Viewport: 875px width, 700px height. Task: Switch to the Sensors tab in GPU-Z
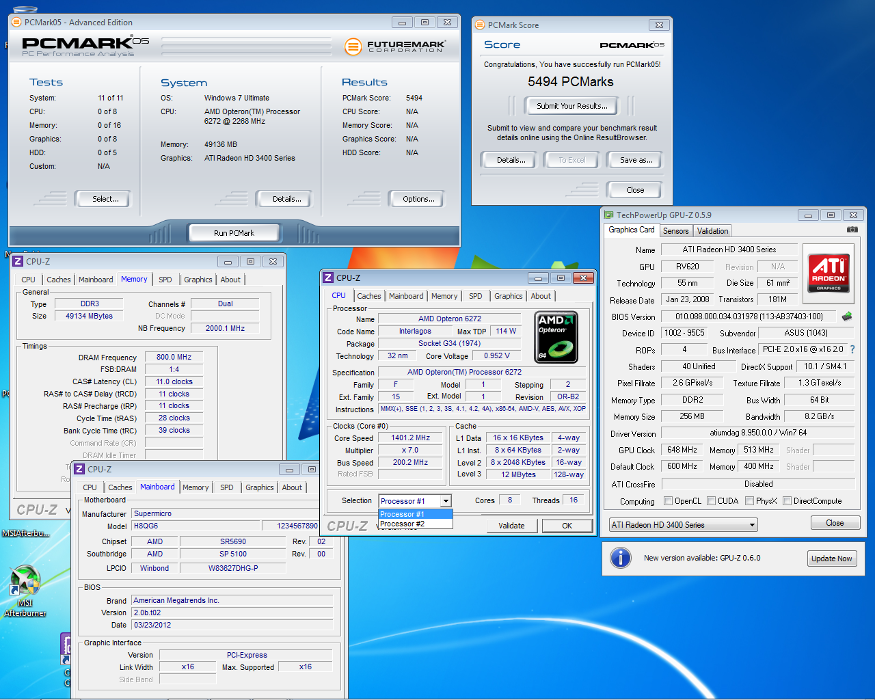(x=676, y=231)
